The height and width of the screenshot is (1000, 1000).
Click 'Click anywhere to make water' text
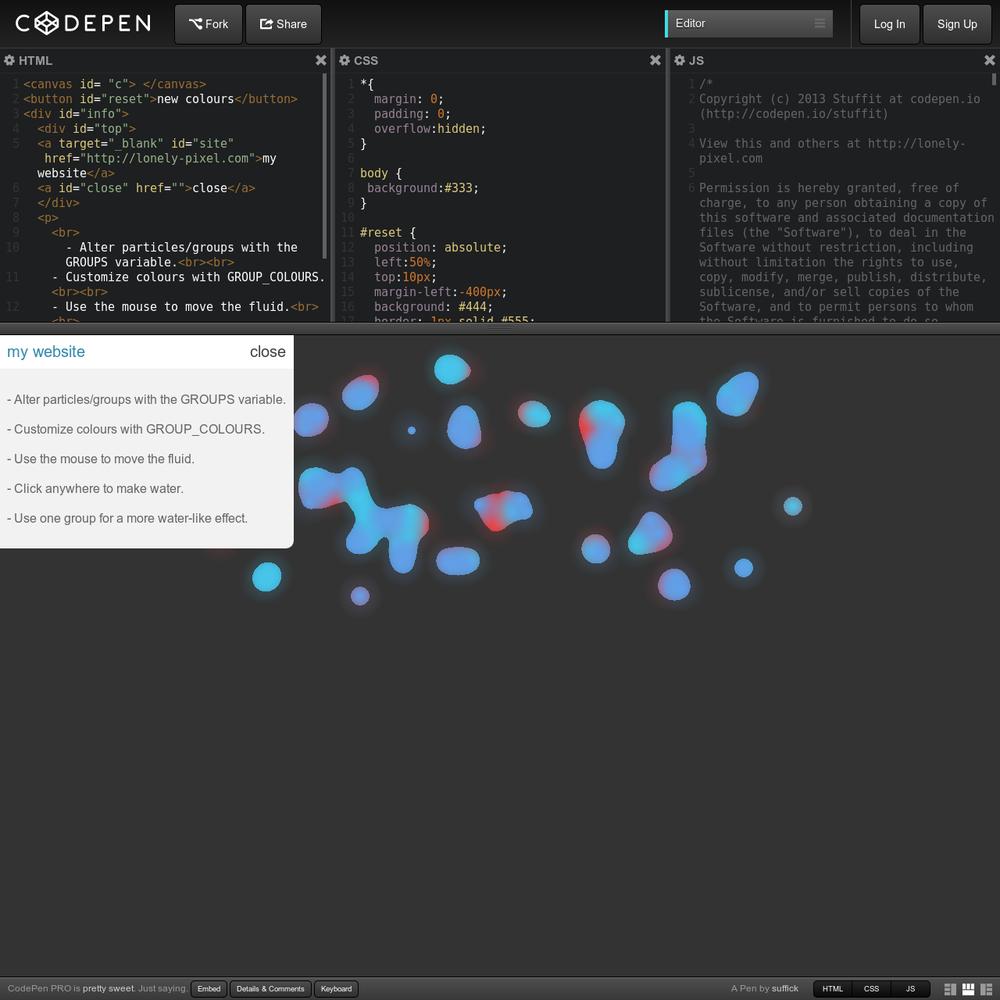pyautogui.click(x=95, y=489)
